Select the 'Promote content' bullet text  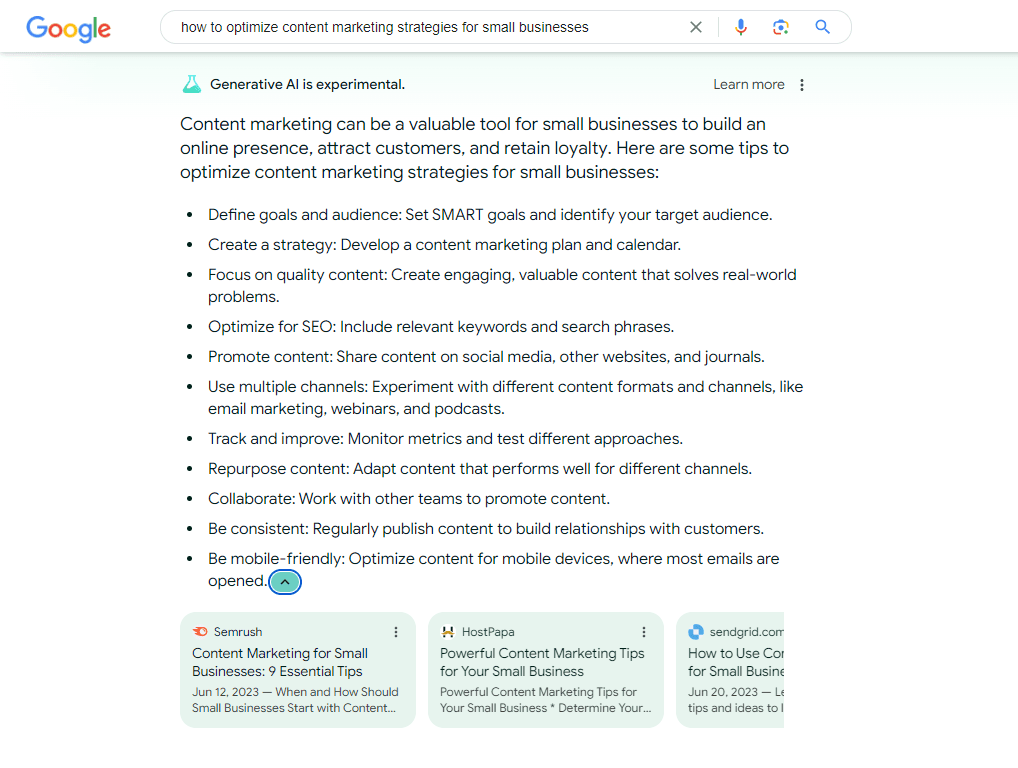coord(486,356)
